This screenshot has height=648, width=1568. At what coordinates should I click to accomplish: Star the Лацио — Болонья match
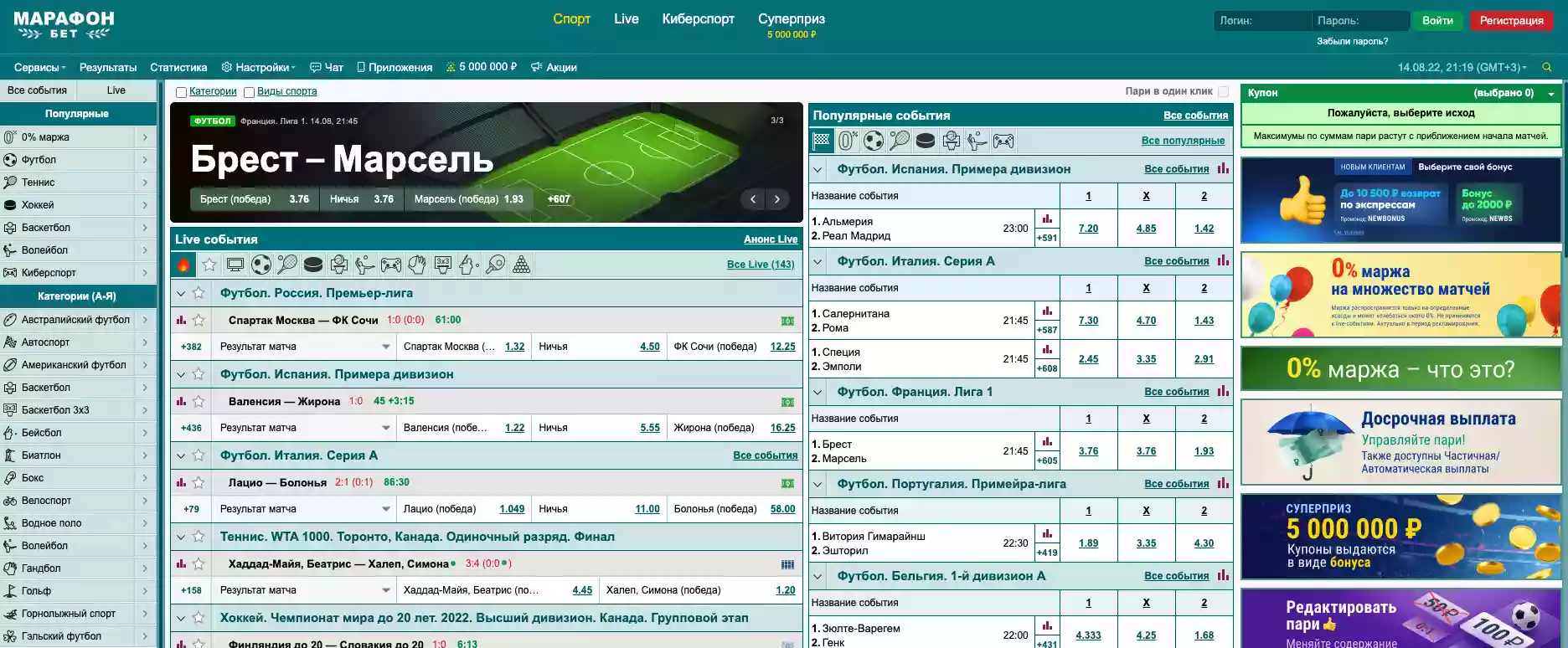point(199,482)
